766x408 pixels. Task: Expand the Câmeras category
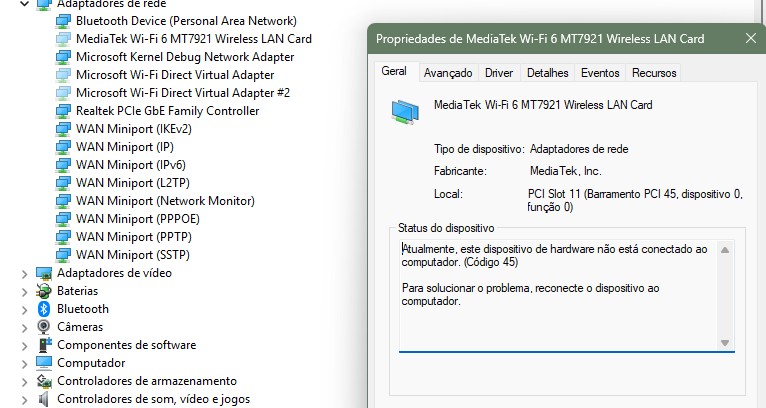point(24,328)
